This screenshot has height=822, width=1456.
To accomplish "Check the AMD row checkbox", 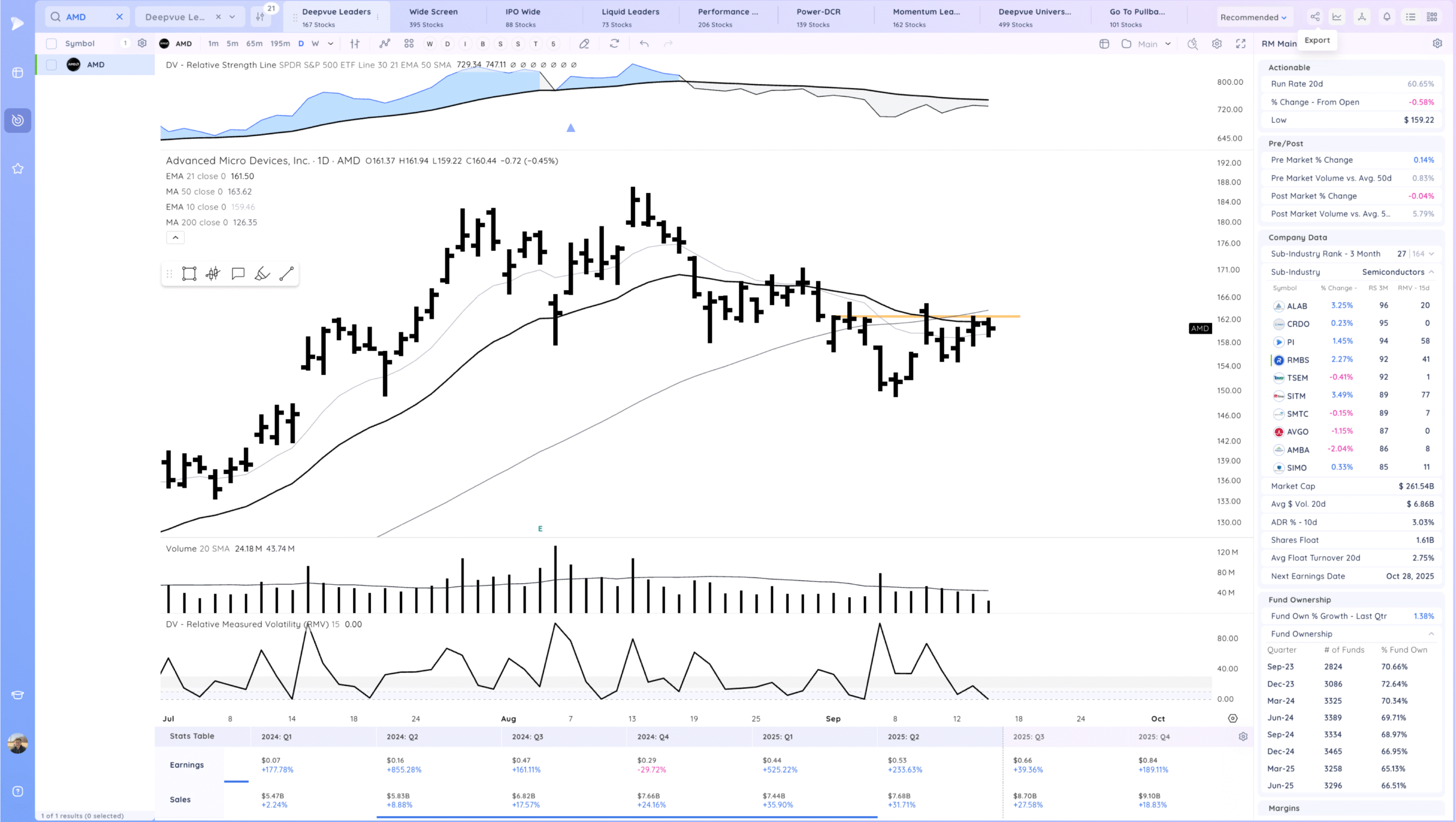I will point(51,65).
